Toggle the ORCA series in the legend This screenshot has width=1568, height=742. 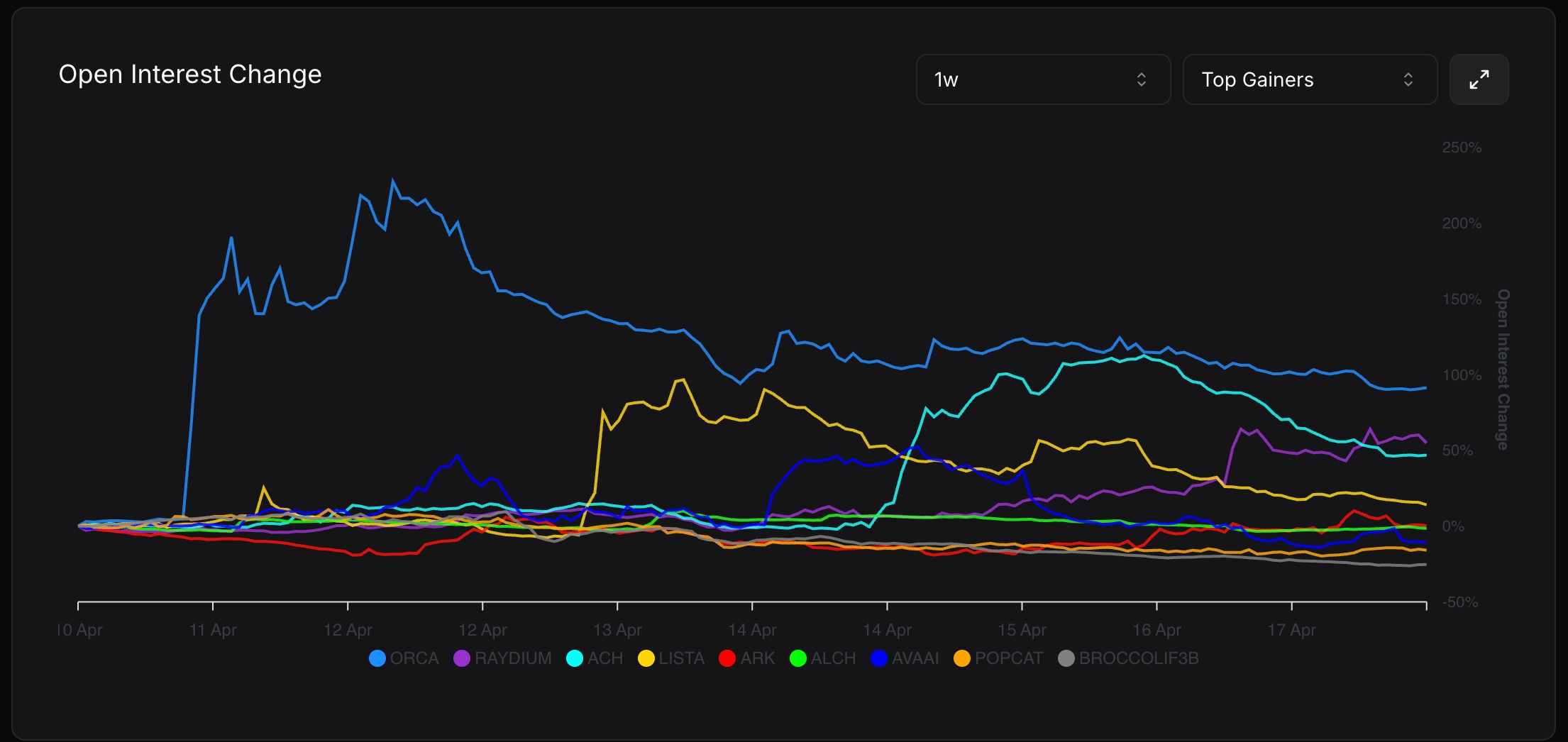pos(414,658)
